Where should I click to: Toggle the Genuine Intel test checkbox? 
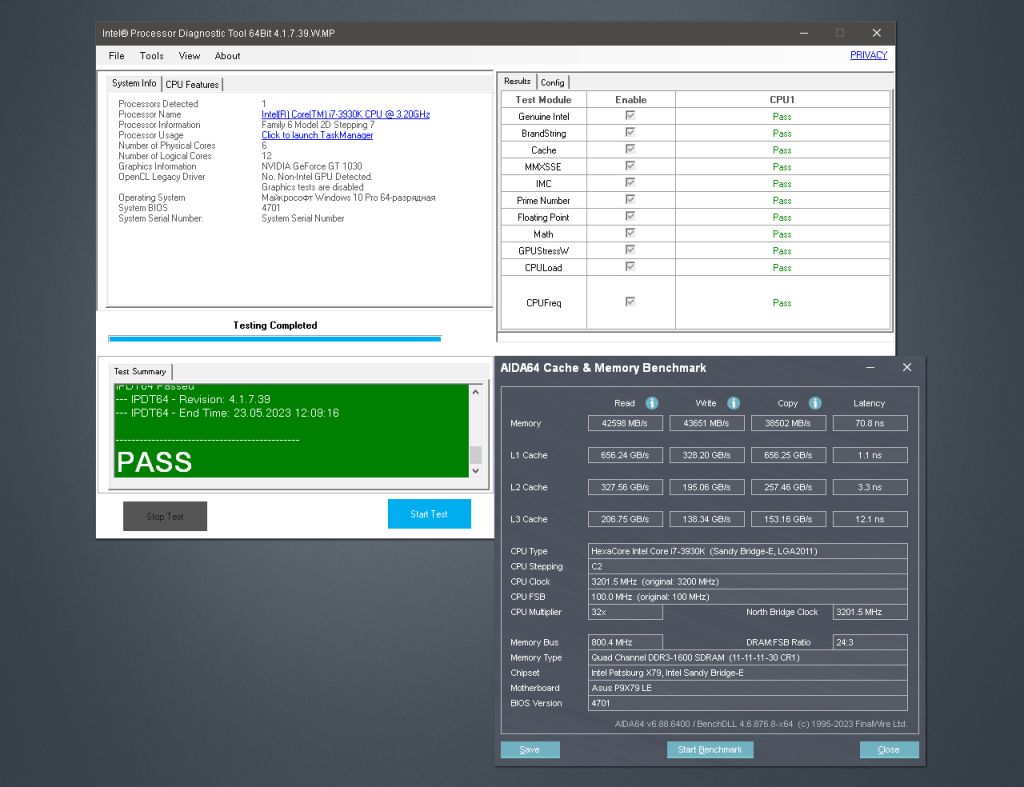(630, 116)
